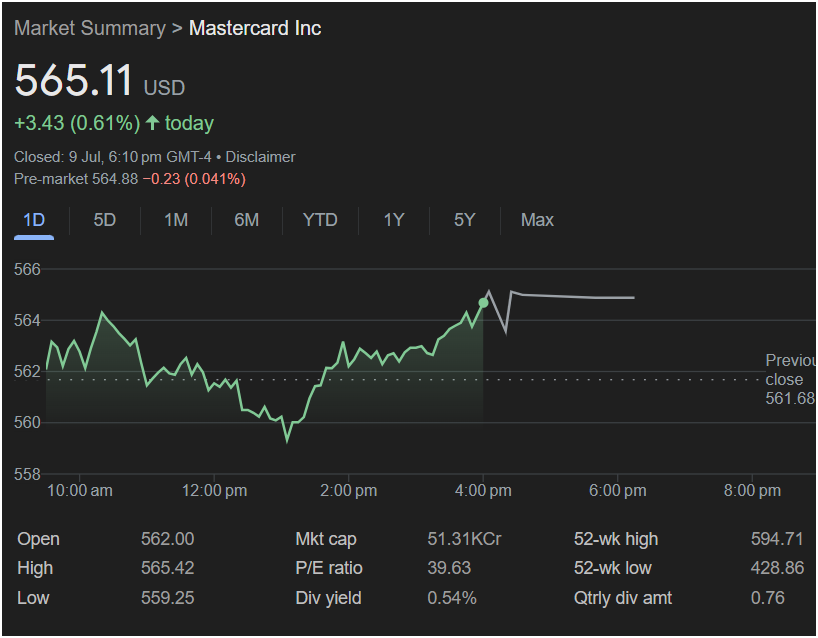View the 5Y chart range
The image size is (818, 638).
464,220
